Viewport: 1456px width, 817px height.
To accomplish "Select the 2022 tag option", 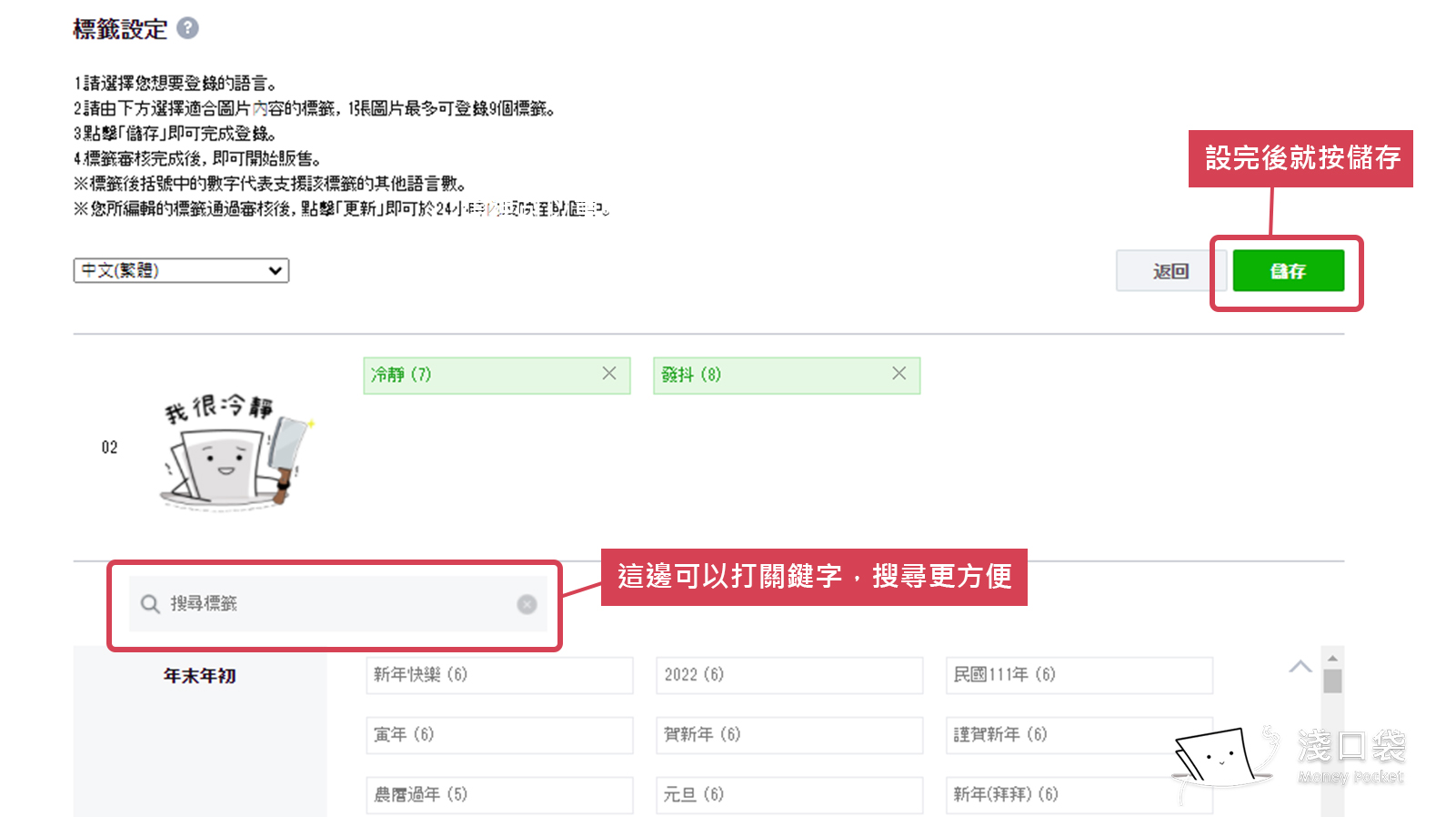I will pyautogui.click(x=788, y=675).
